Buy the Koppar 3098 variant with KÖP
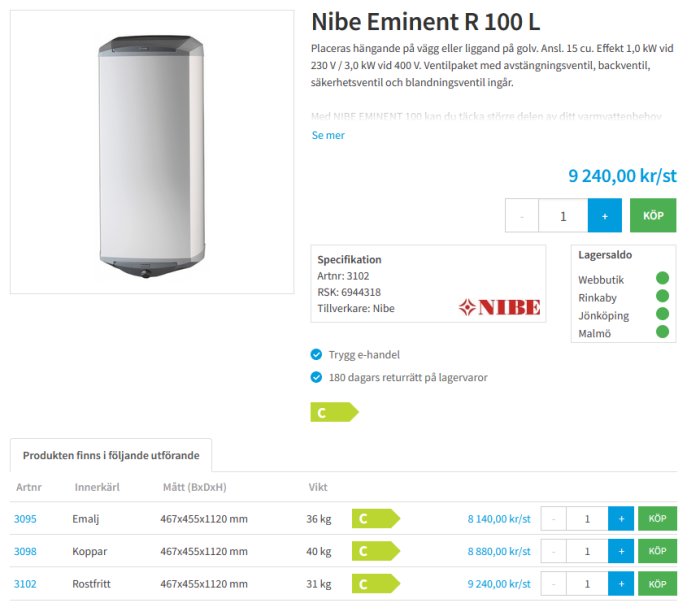This screenshot has height=616, width=700. 657,551
